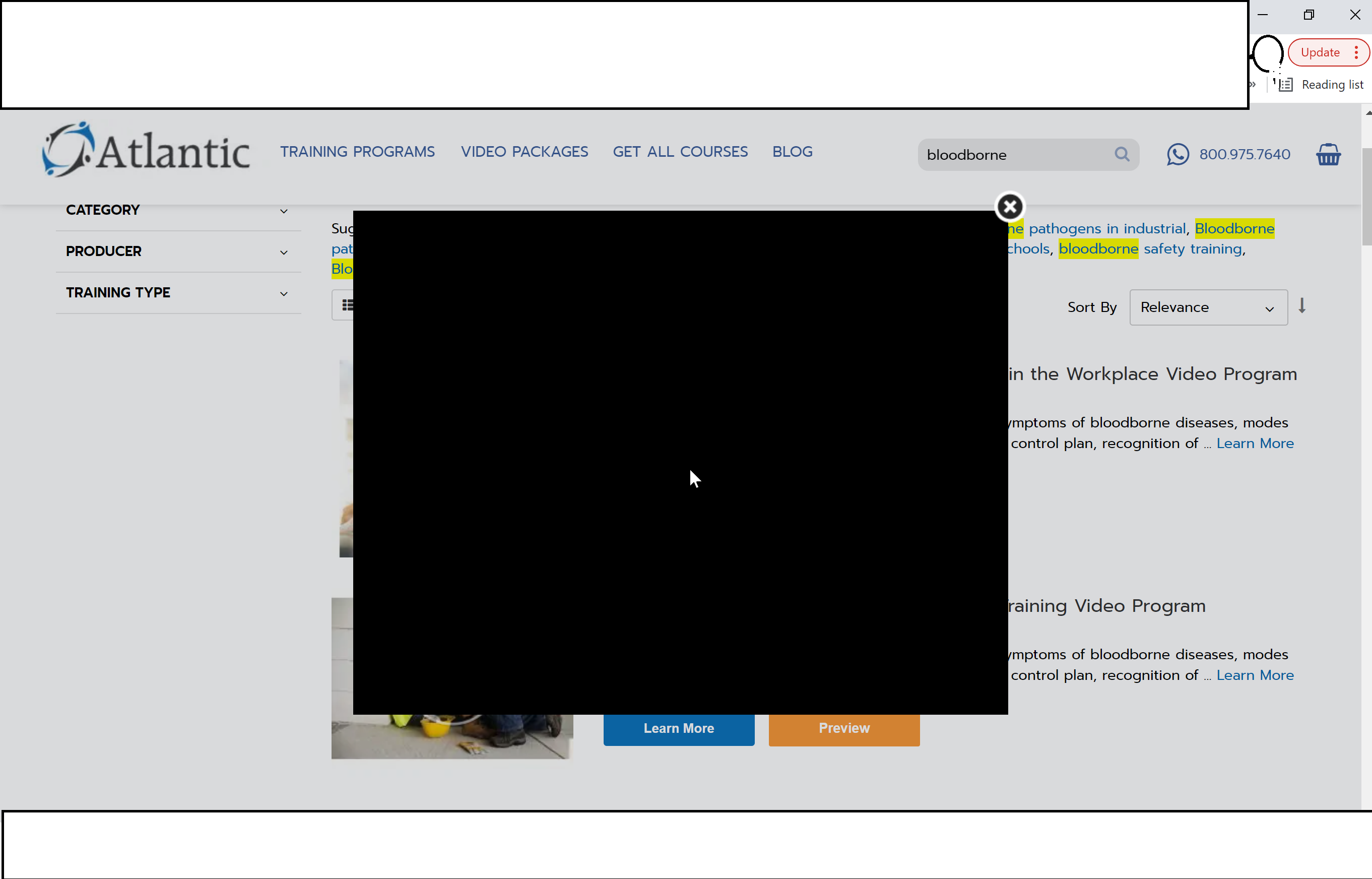Viewport: 1372px width, 879px height.
Task: Expand the CATEGORY filter
Action: pos(178,210)
